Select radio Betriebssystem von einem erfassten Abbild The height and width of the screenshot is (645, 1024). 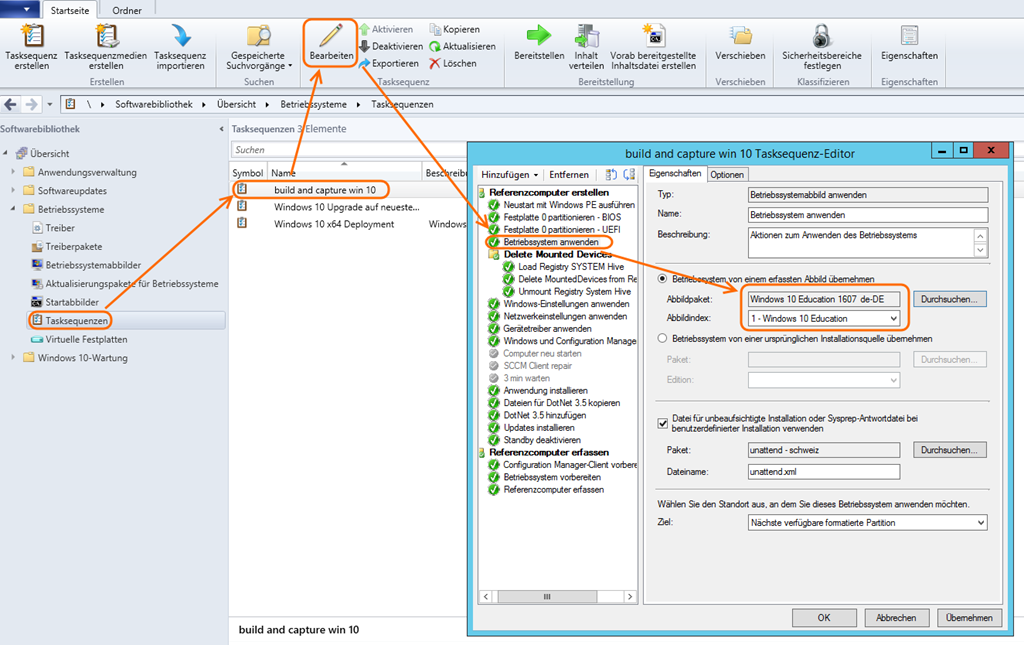pyautogui.click(x=662, y=278)
